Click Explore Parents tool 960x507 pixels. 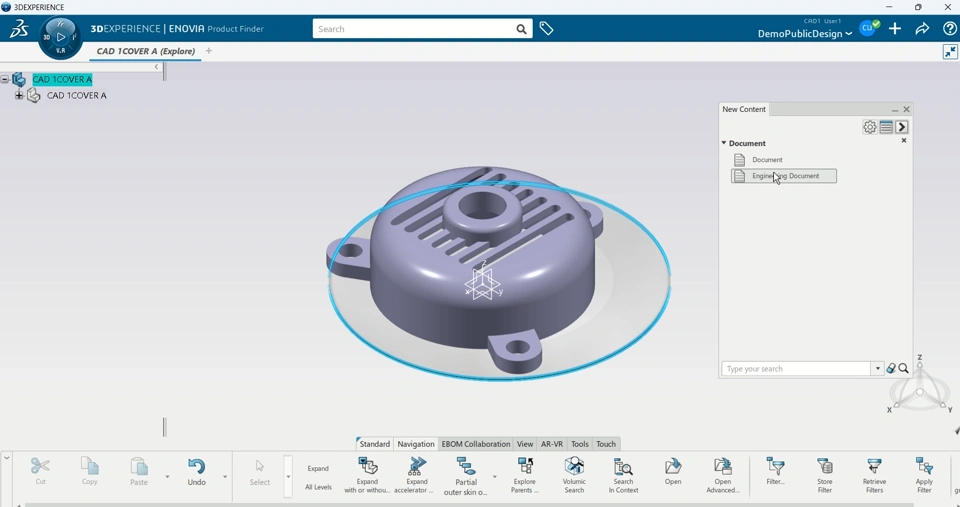pyautogui.click(x=525, y=475)
